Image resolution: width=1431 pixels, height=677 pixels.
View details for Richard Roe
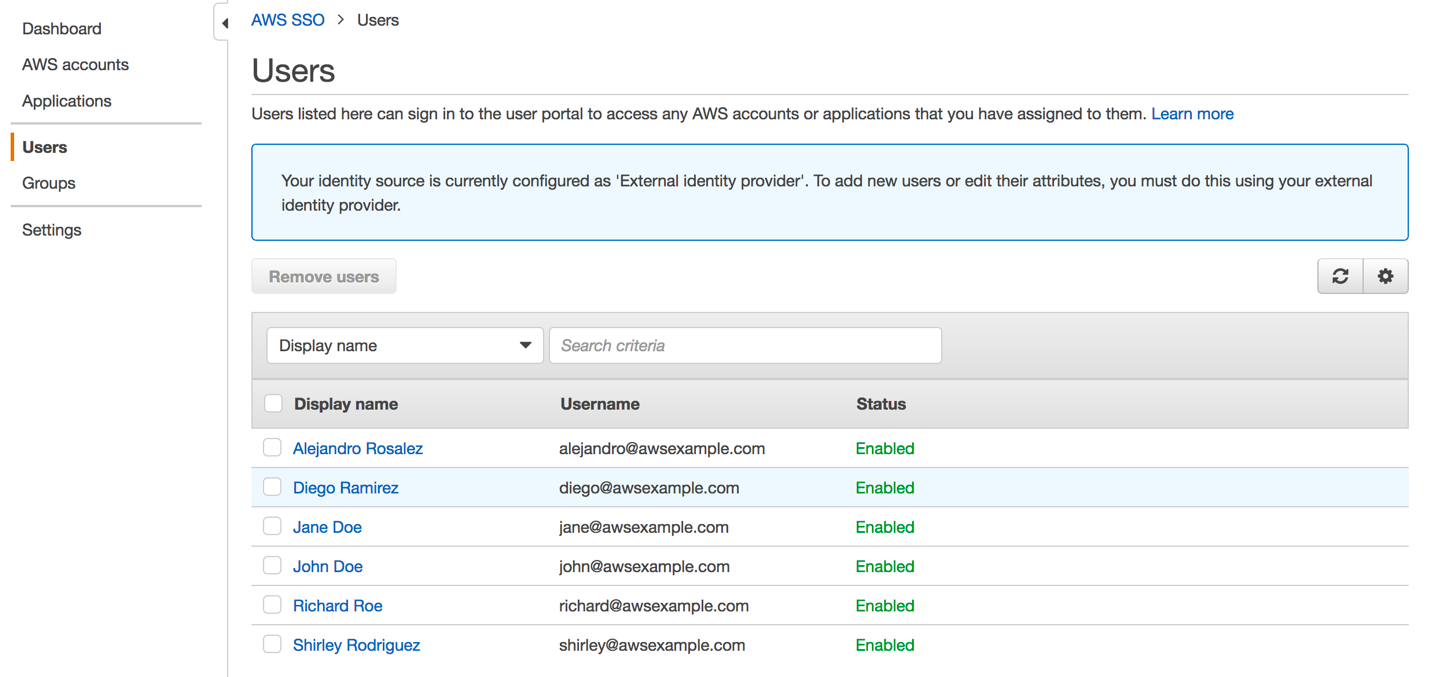[x=337, y=605]
